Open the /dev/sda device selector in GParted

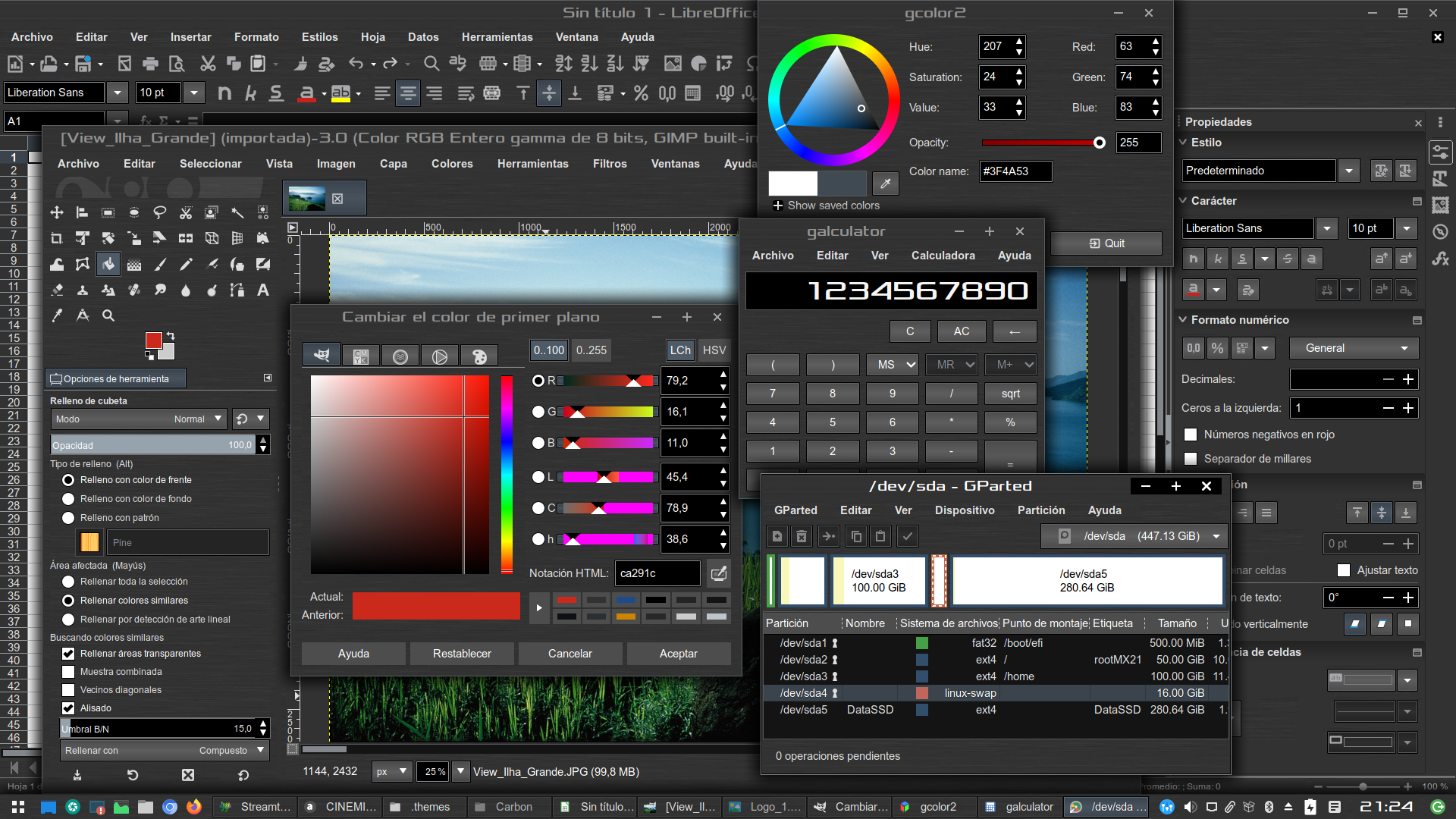[1134, 536]
